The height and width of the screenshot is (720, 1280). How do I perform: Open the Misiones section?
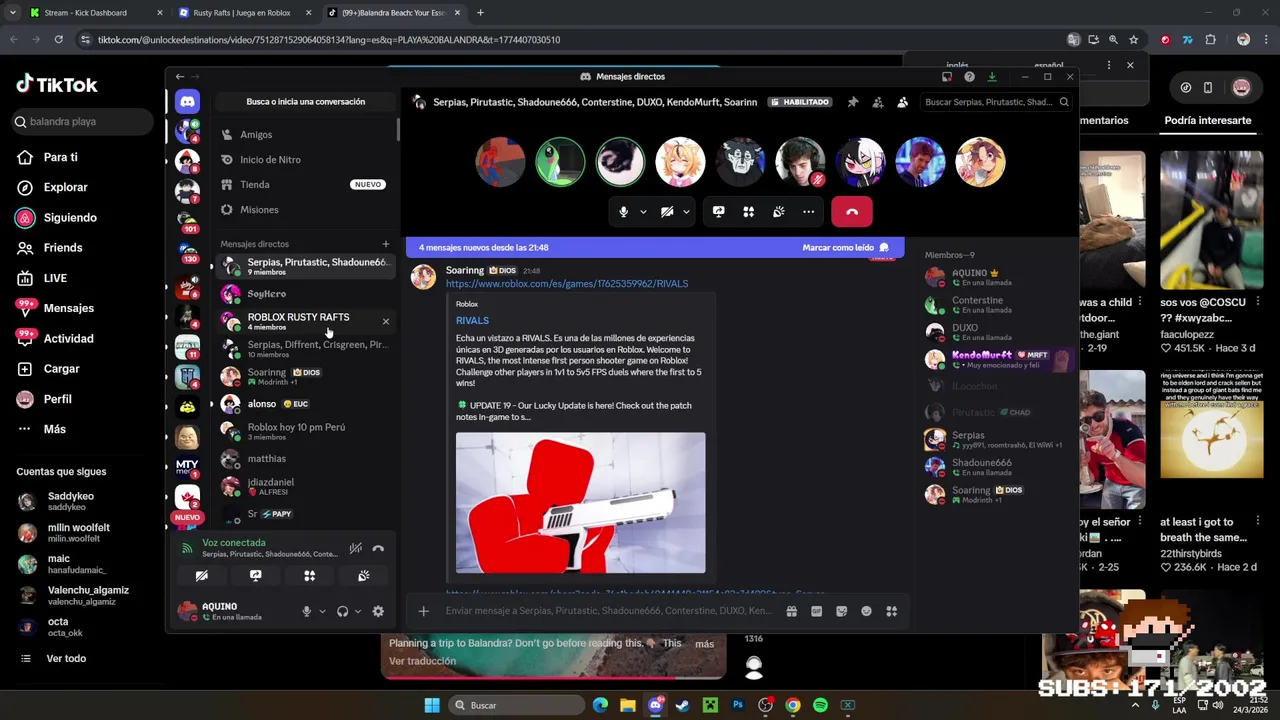tap(305, 210)
